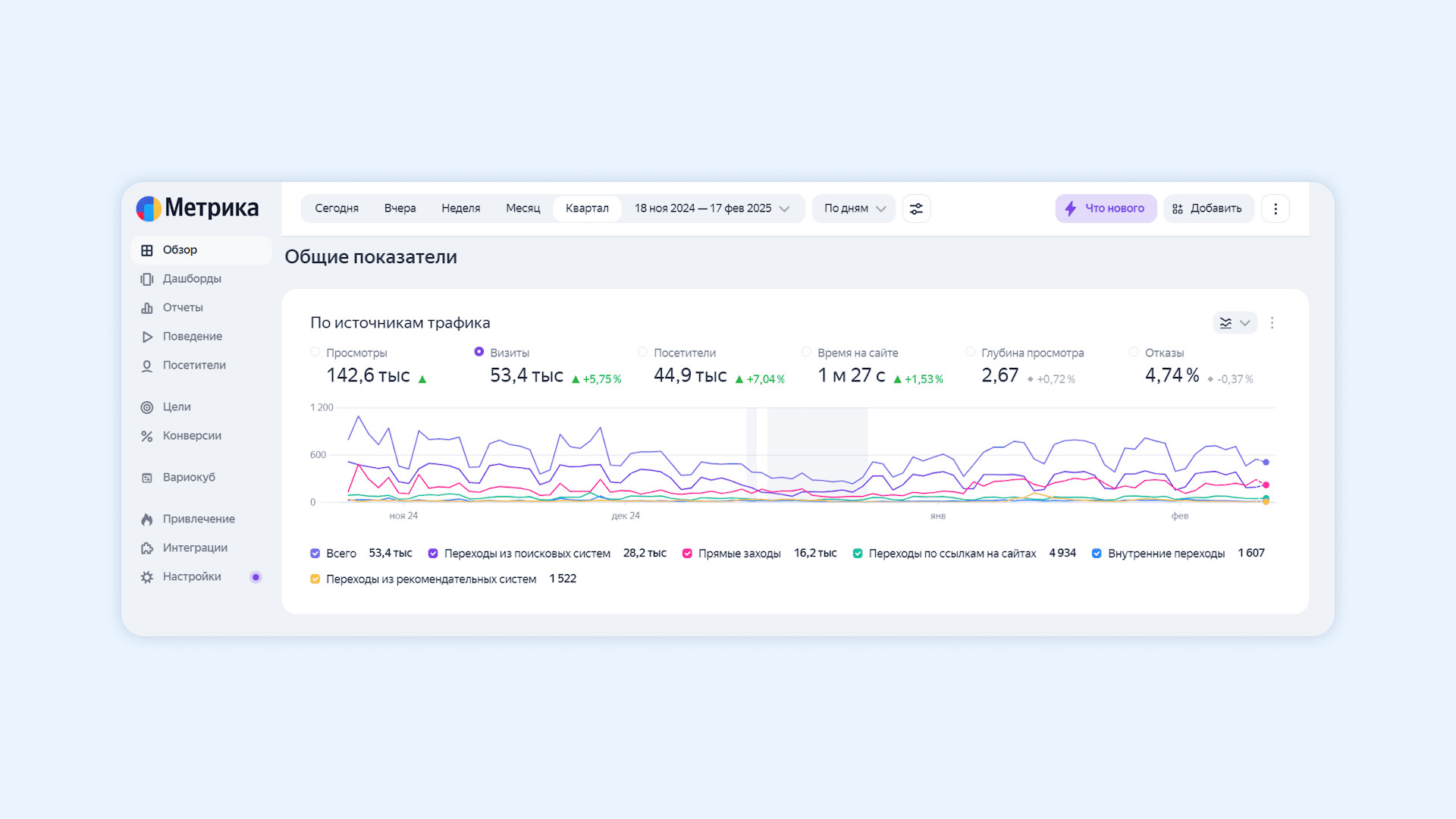Click the Что нового button
1456x819 pixels.
tap(1105, 209)
